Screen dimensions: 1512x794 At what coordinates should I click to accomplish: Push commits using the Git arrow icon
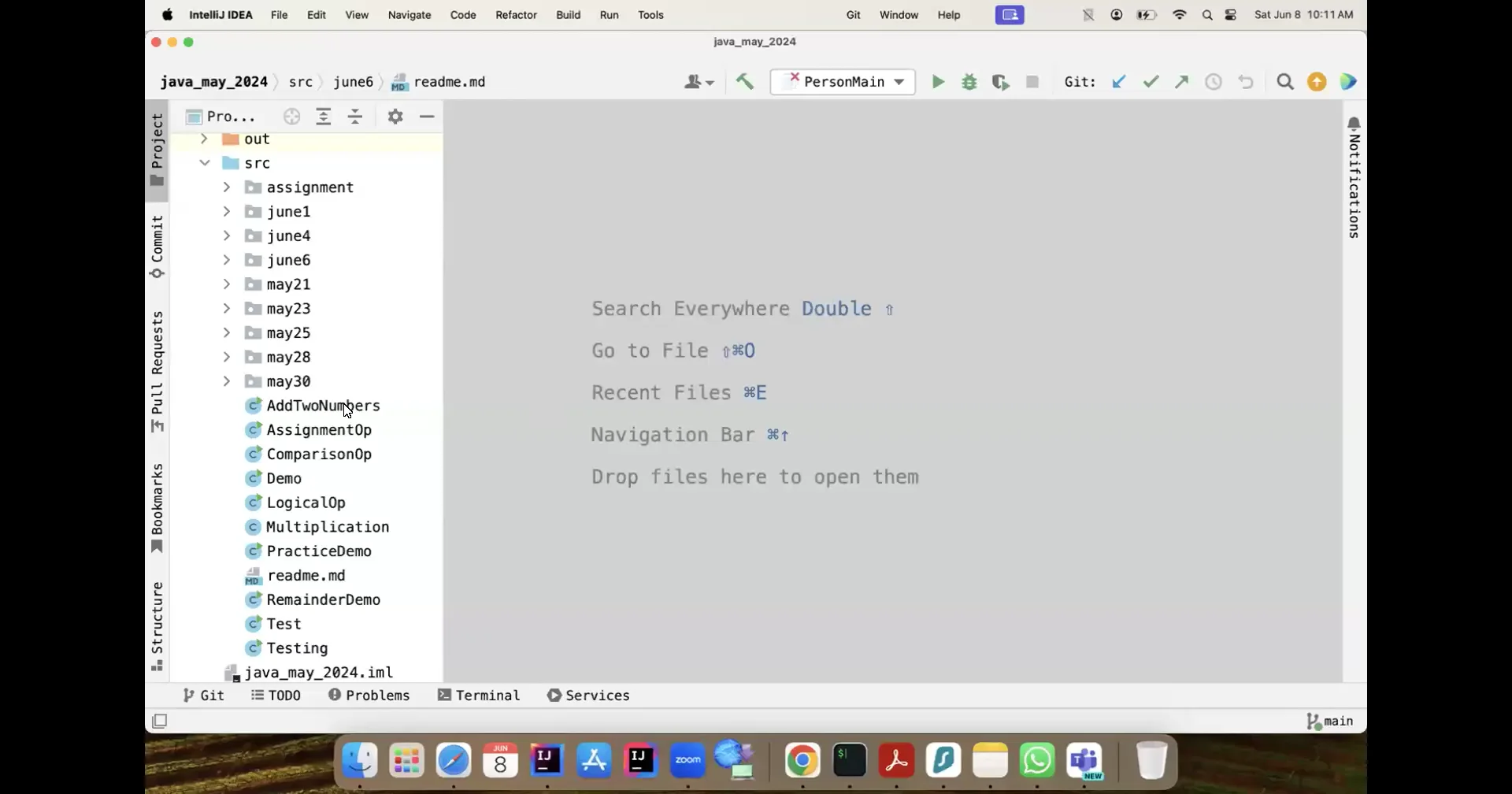pyautogui.click(x=1181, y=81)
